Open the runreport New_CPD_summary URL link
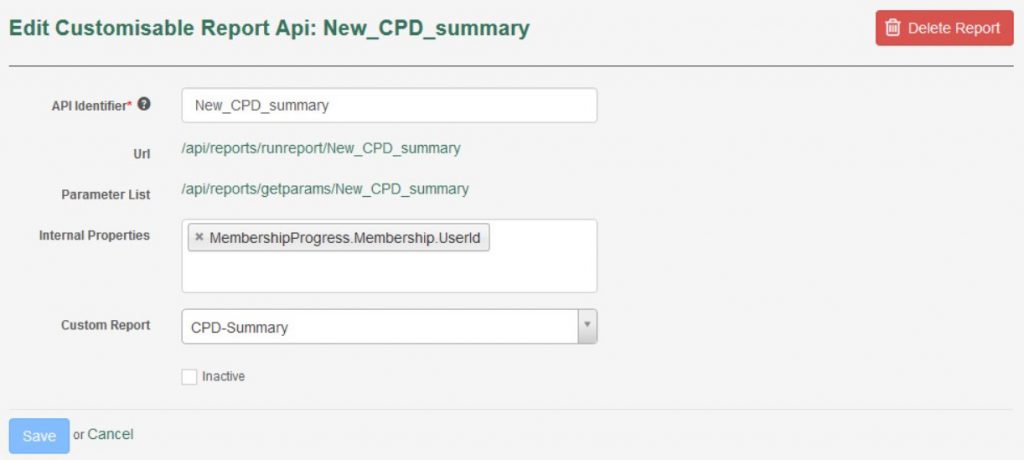 click(x=320, y=148)
